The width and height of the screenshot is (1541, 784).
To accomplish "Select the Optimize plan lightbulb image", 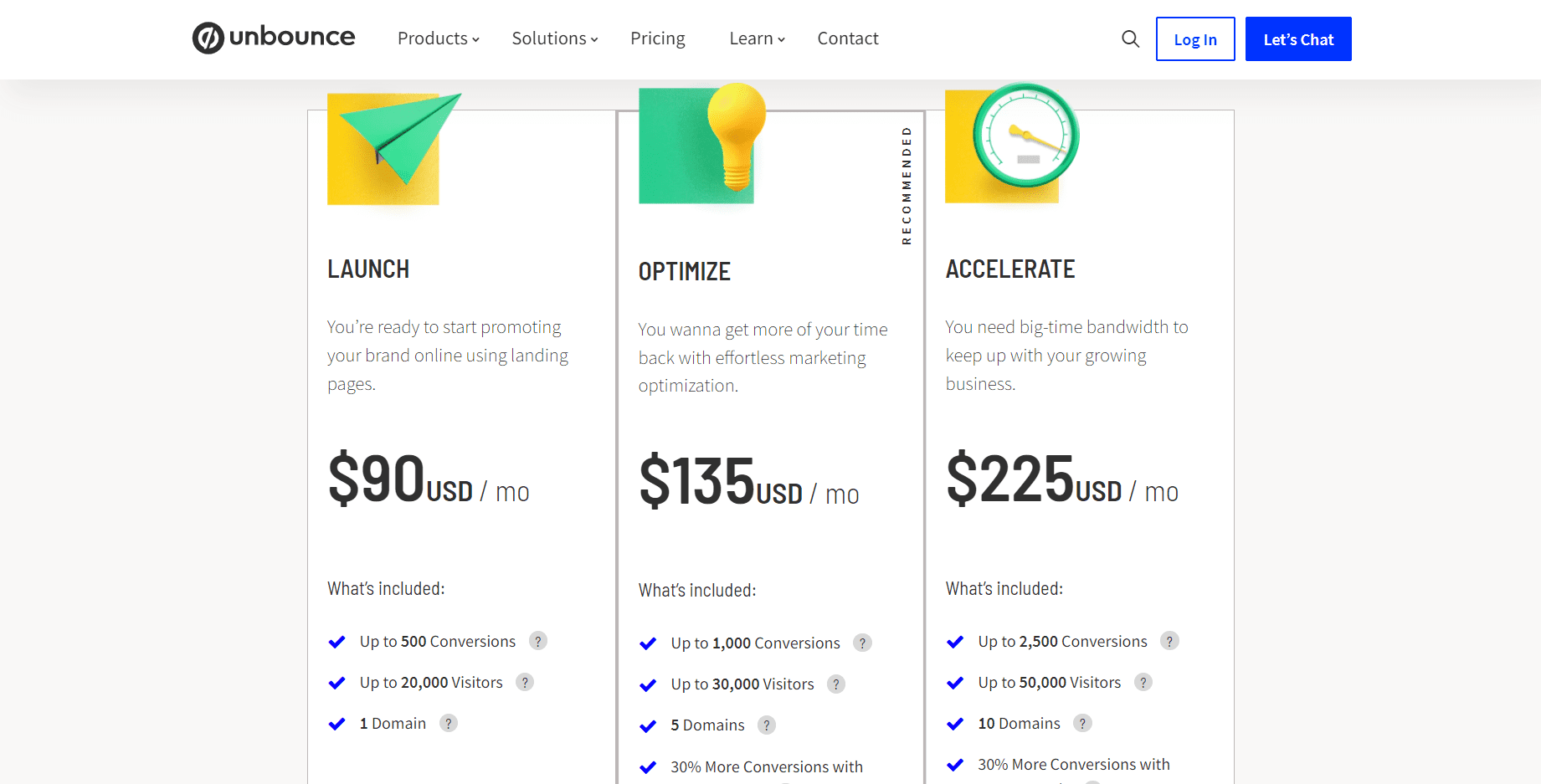I will [x=701, y=144].
